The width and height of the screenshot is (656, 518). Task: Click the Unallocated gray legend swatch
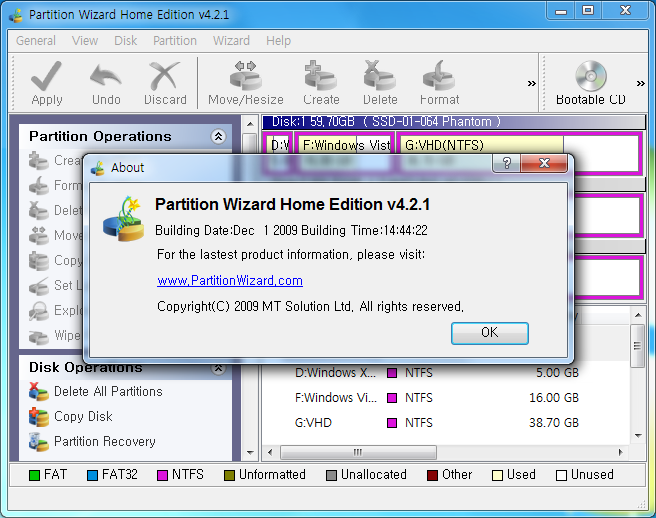tap(331, 475)
